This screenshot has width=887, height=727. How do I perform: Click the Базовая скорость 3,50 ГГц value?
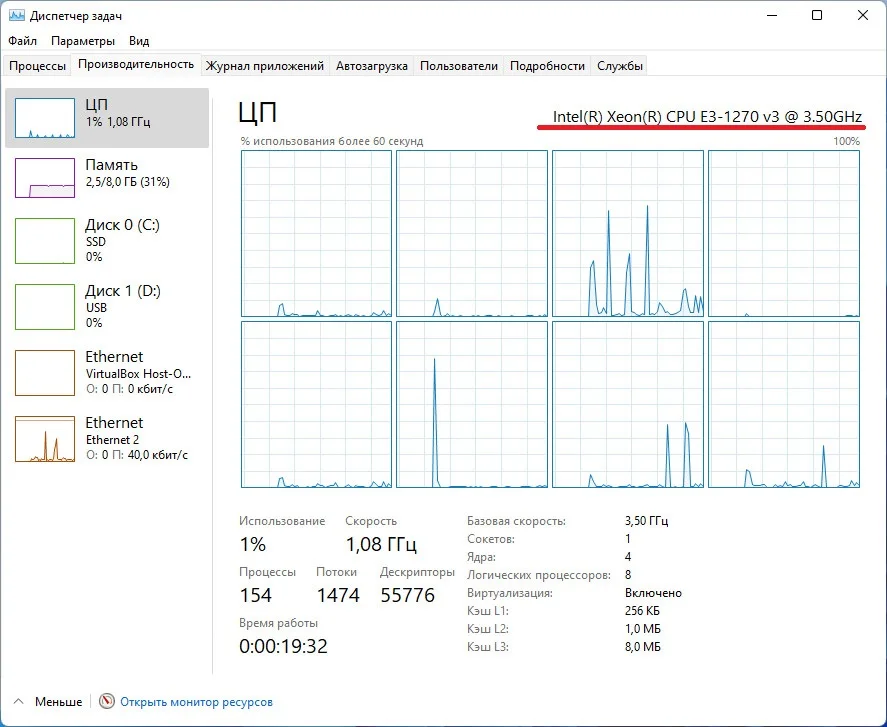point(647,520)
